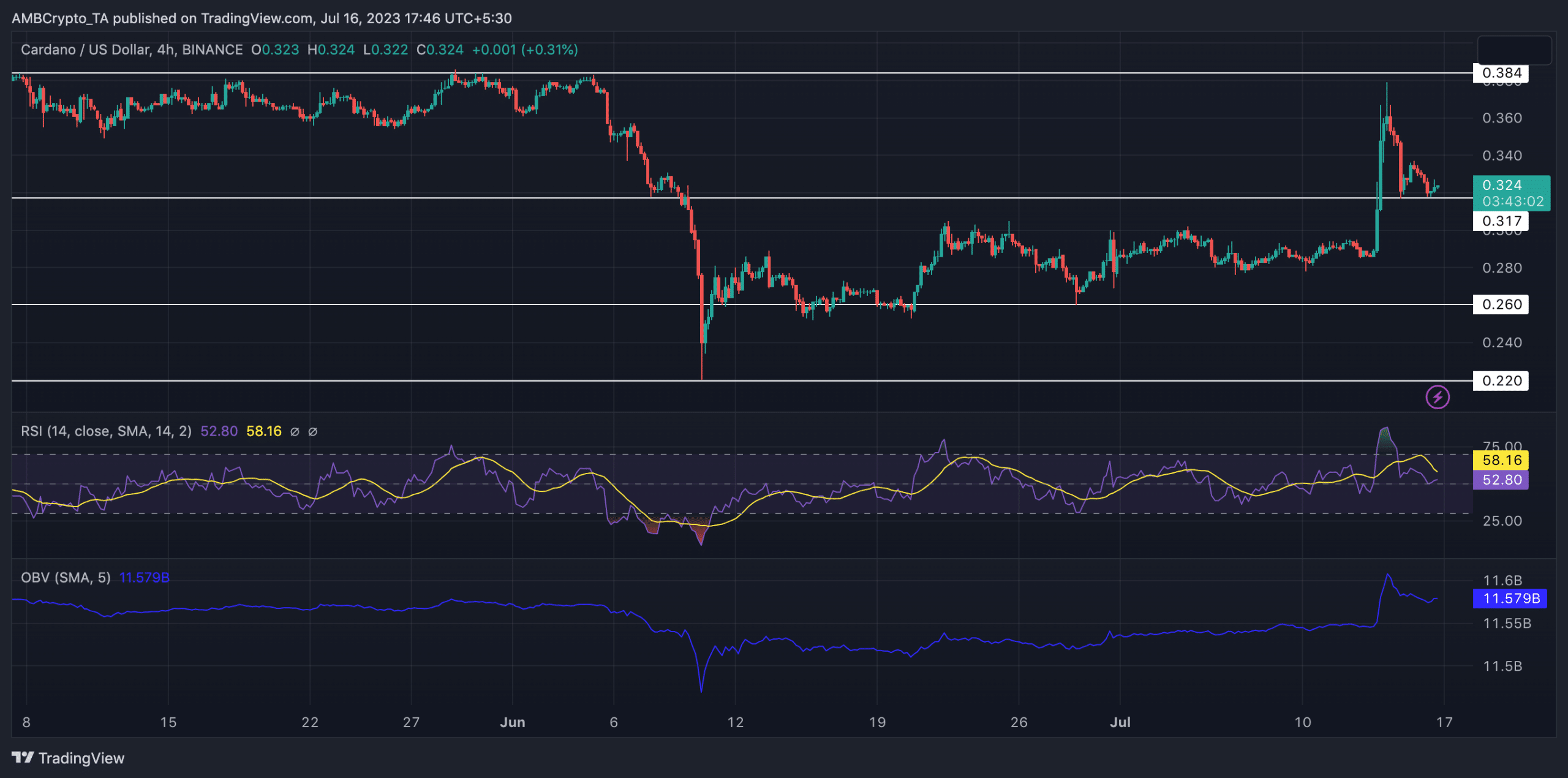The width and height of the screenshot is (1568, 778).
Task: Click the high price value H0.324
Action: [x=331, y=50]
